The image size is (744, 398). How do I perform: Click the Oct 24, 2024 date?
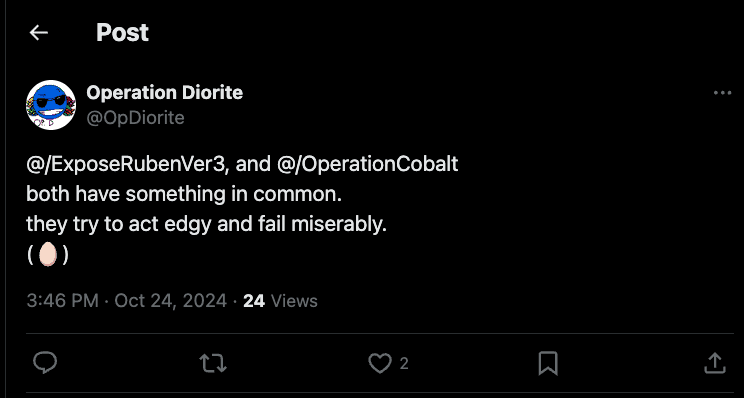171,301
